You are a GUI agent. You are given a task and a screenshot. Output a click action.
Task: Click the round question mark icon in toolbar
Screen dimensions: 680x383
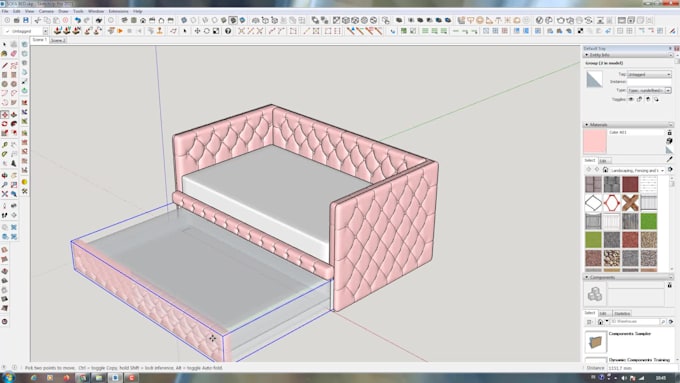228,31
